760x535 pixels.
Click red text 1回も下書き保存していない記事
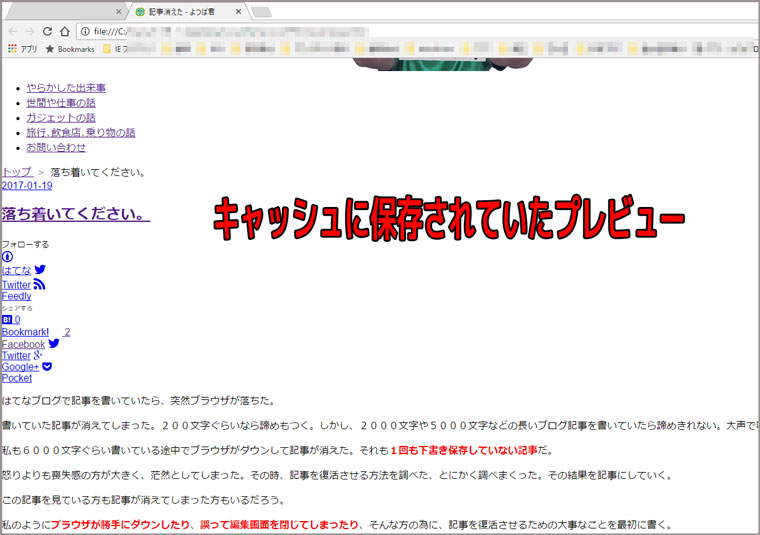[x=464, y=450]
